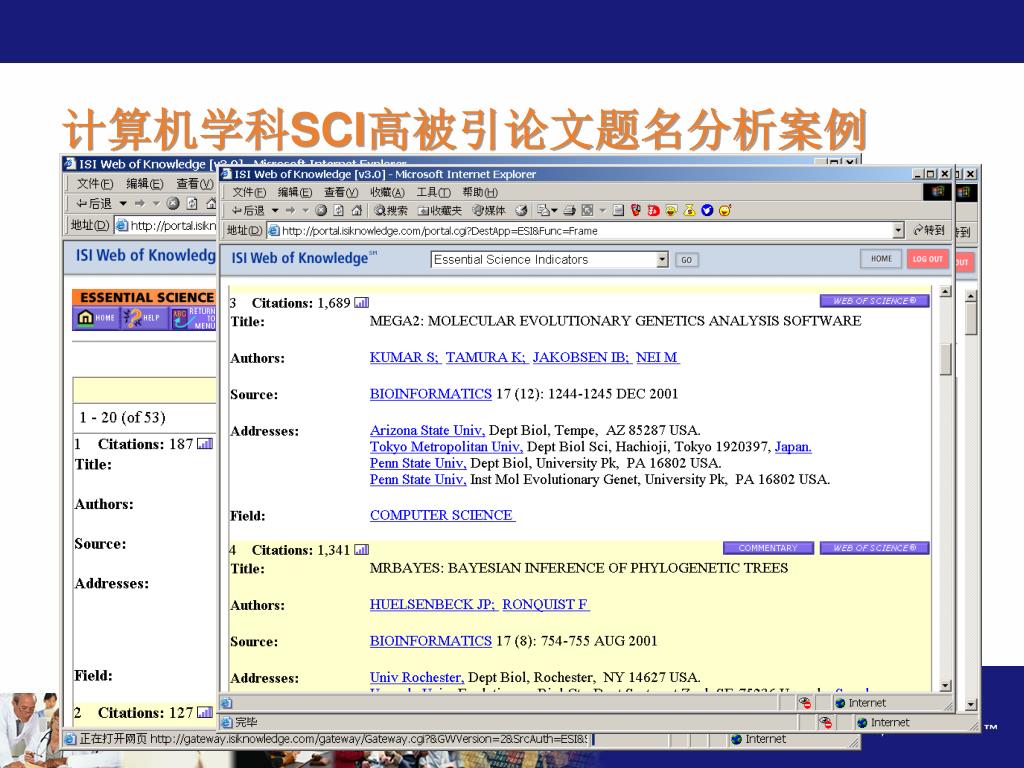Click the 搜索 (Search) toolbar button

391,210
